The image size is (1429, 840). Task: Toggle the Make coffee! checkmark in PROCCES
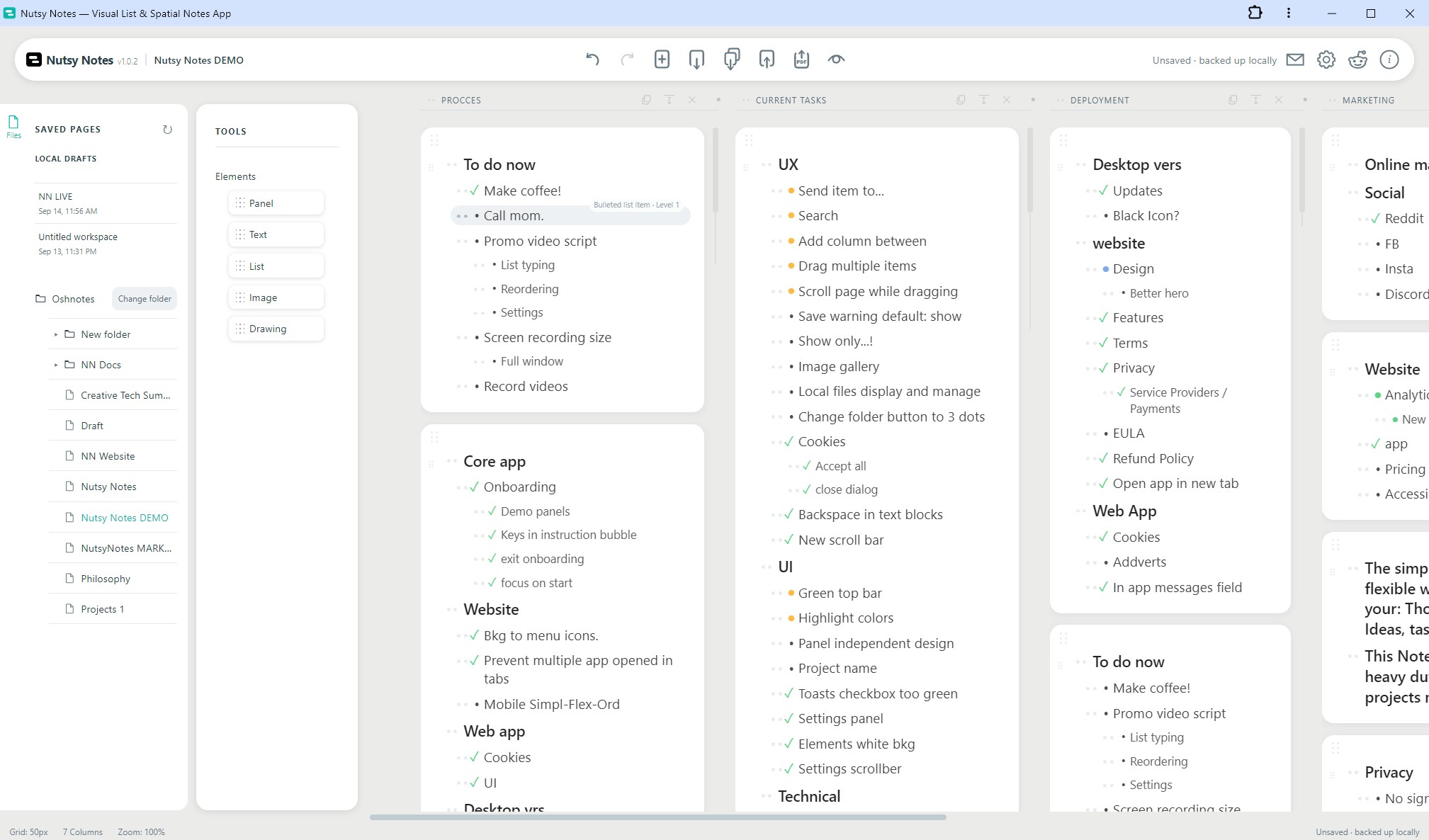coord(474,191)
